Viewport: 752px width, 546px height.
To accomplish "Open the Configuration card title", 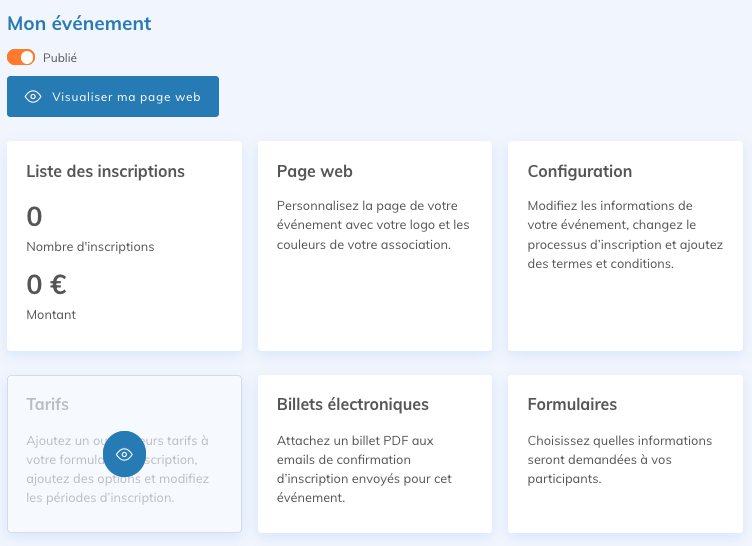I will tap(580, 171).
